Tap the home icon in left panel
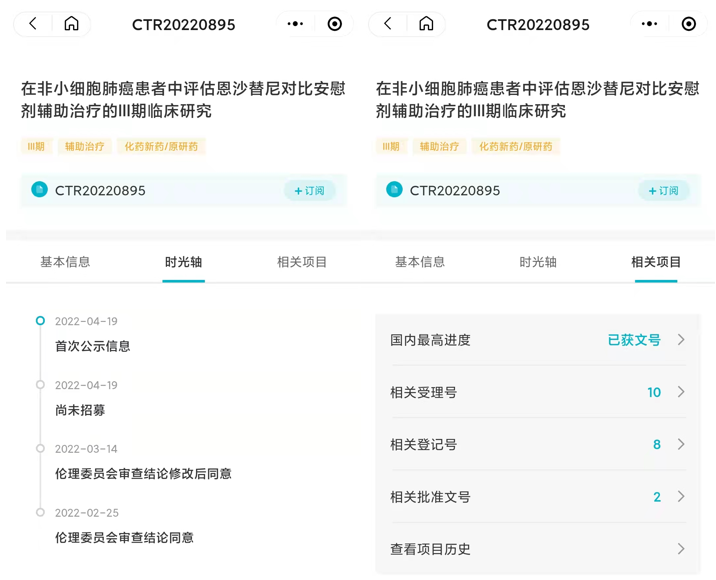The width and height of the screenshot is (716, 580). point(71,24)
